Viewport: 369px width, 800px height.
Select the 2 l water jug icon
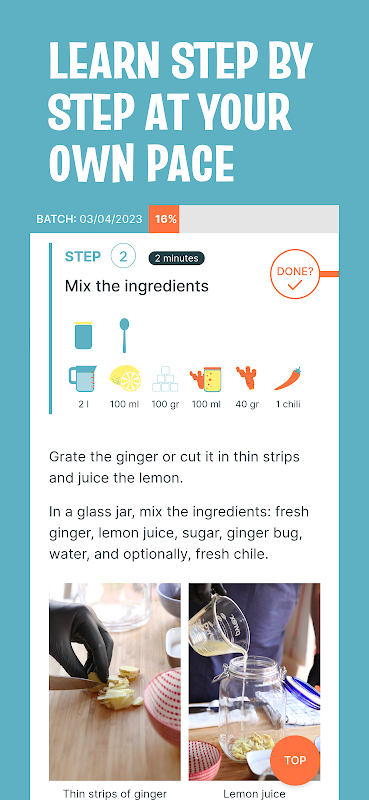coord(83,379)
